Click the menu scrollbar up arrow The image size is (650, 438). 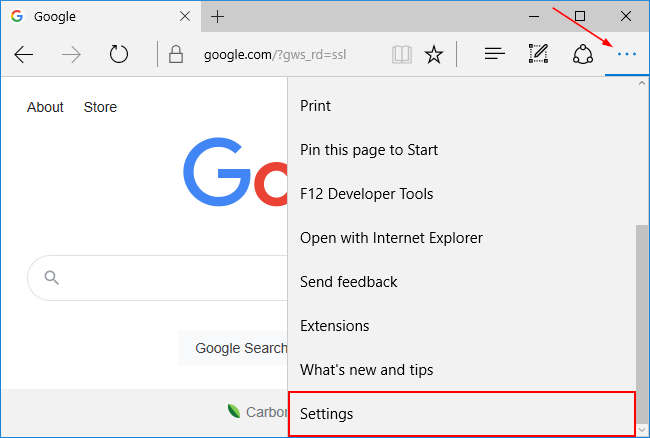pyautogui.click(x=642, y=83)
